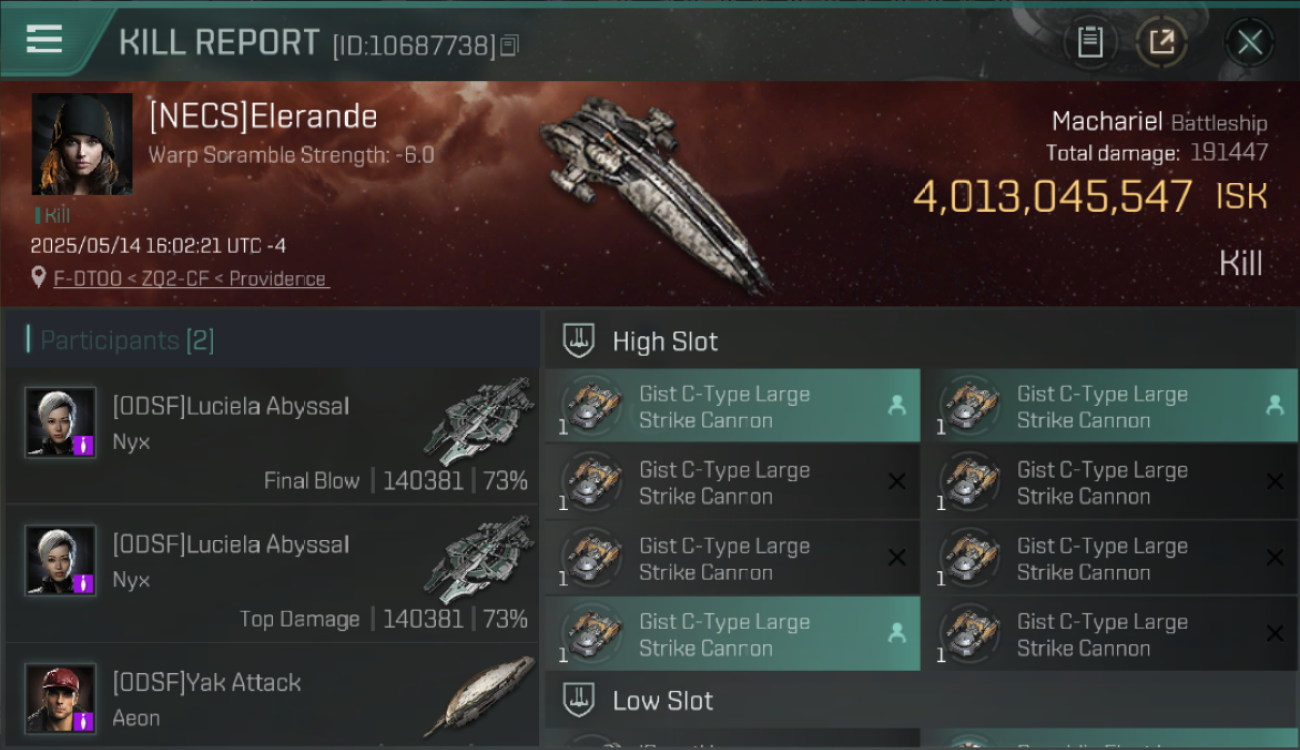Copy the kill report ID icon
This screenshot has height=750, width=1300.
coord(509,45)
